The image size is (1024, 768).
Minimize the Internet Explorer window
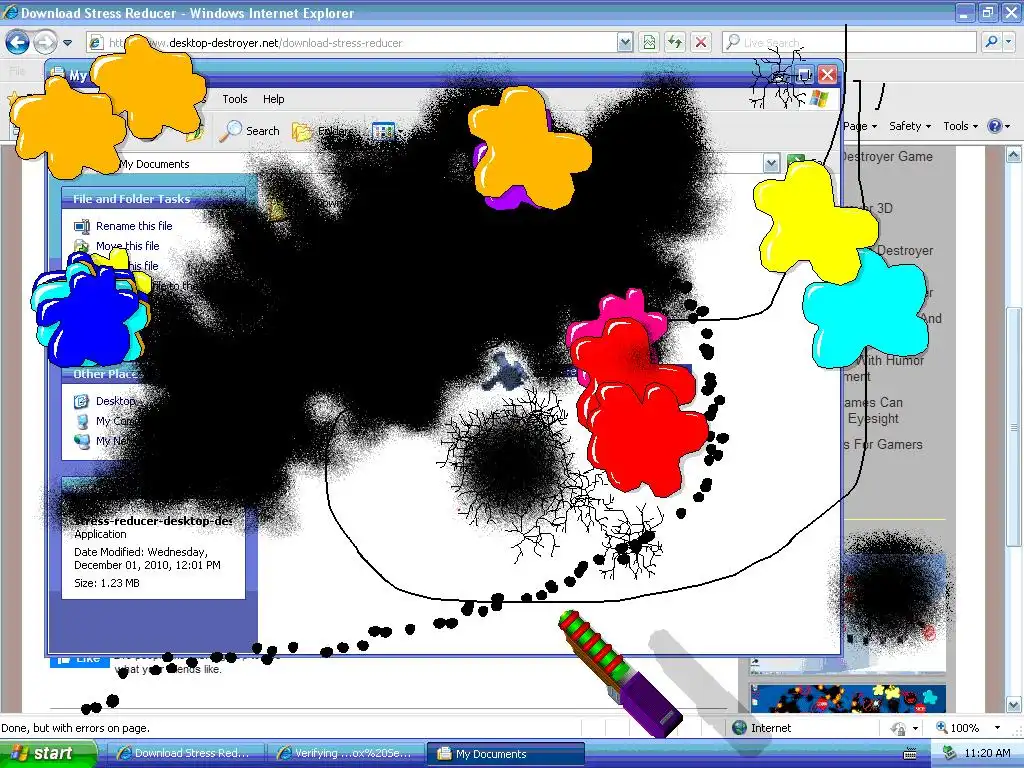coord(965,12)
